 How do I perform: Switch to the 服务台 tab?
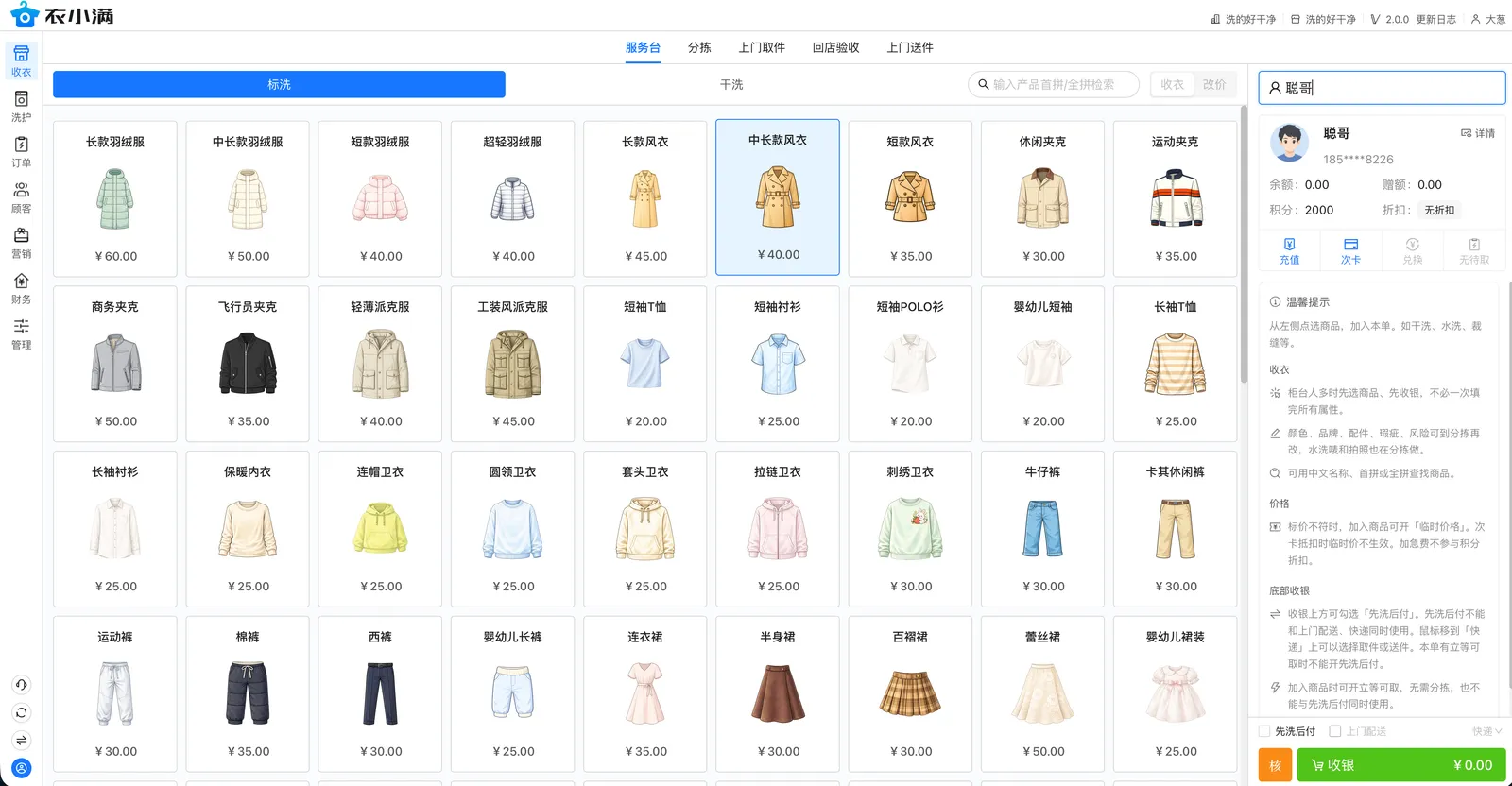643,47
